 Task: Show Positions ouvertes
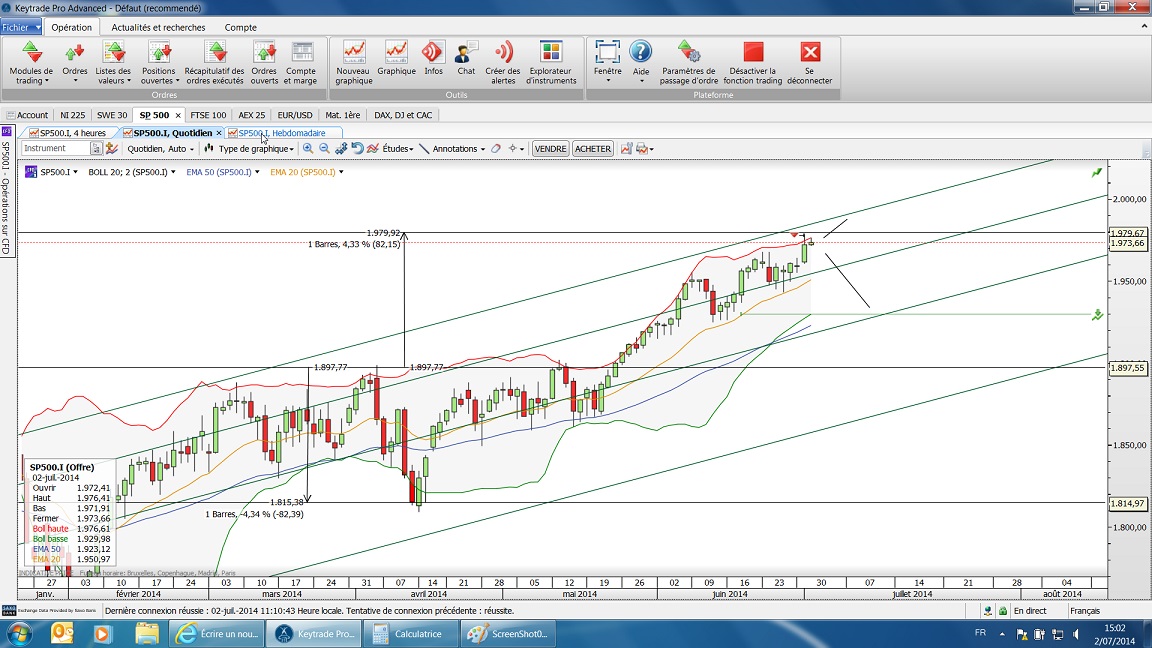point(159,63)
